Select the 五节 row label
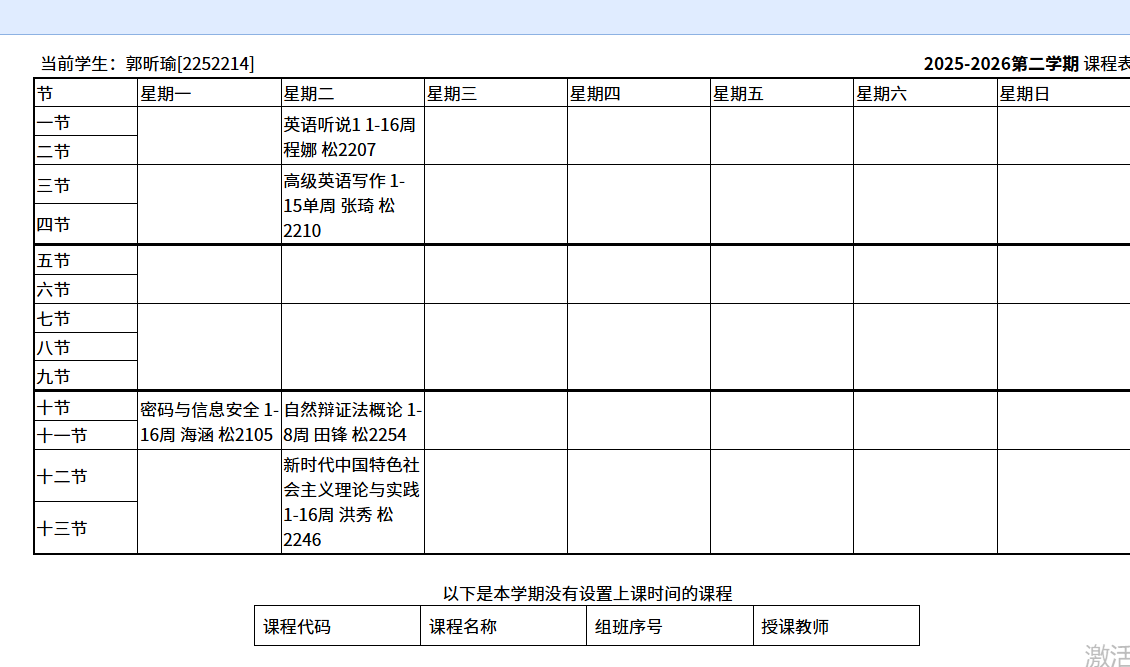Screen dimensions: 1130x667 click(54, 261)
